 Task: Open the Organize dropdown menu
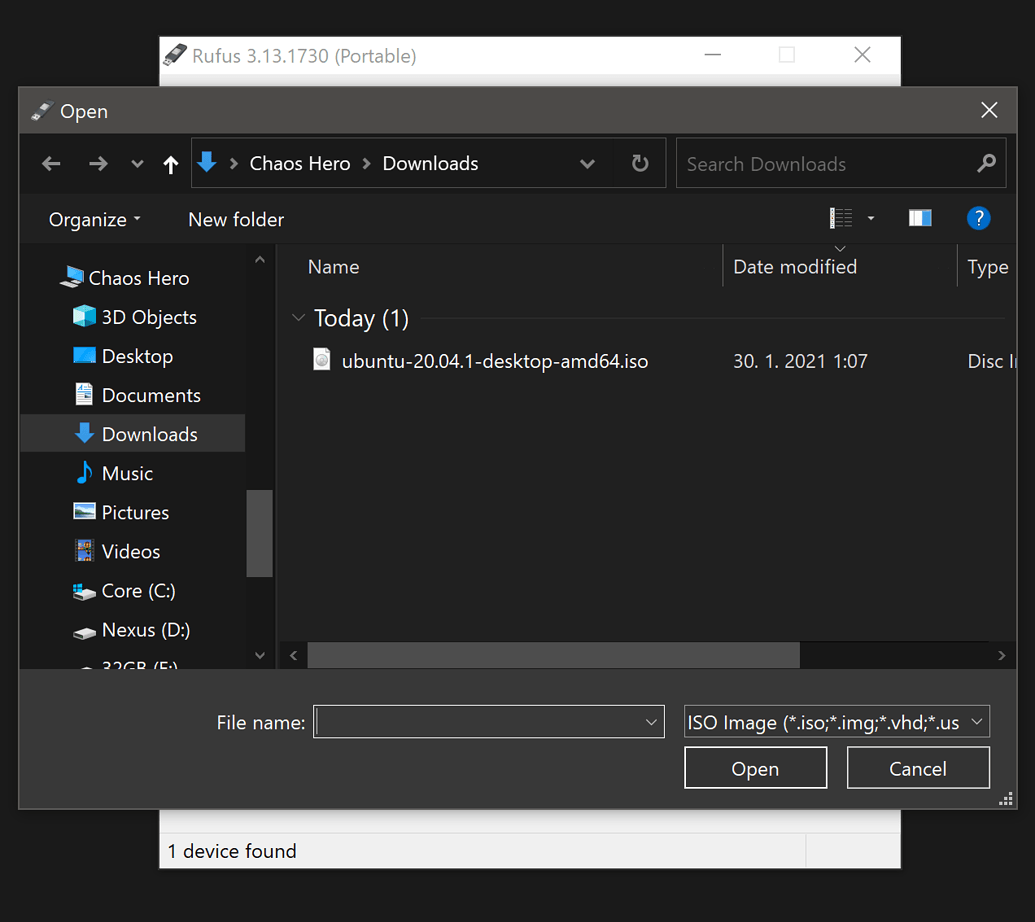tap(93, 219)
